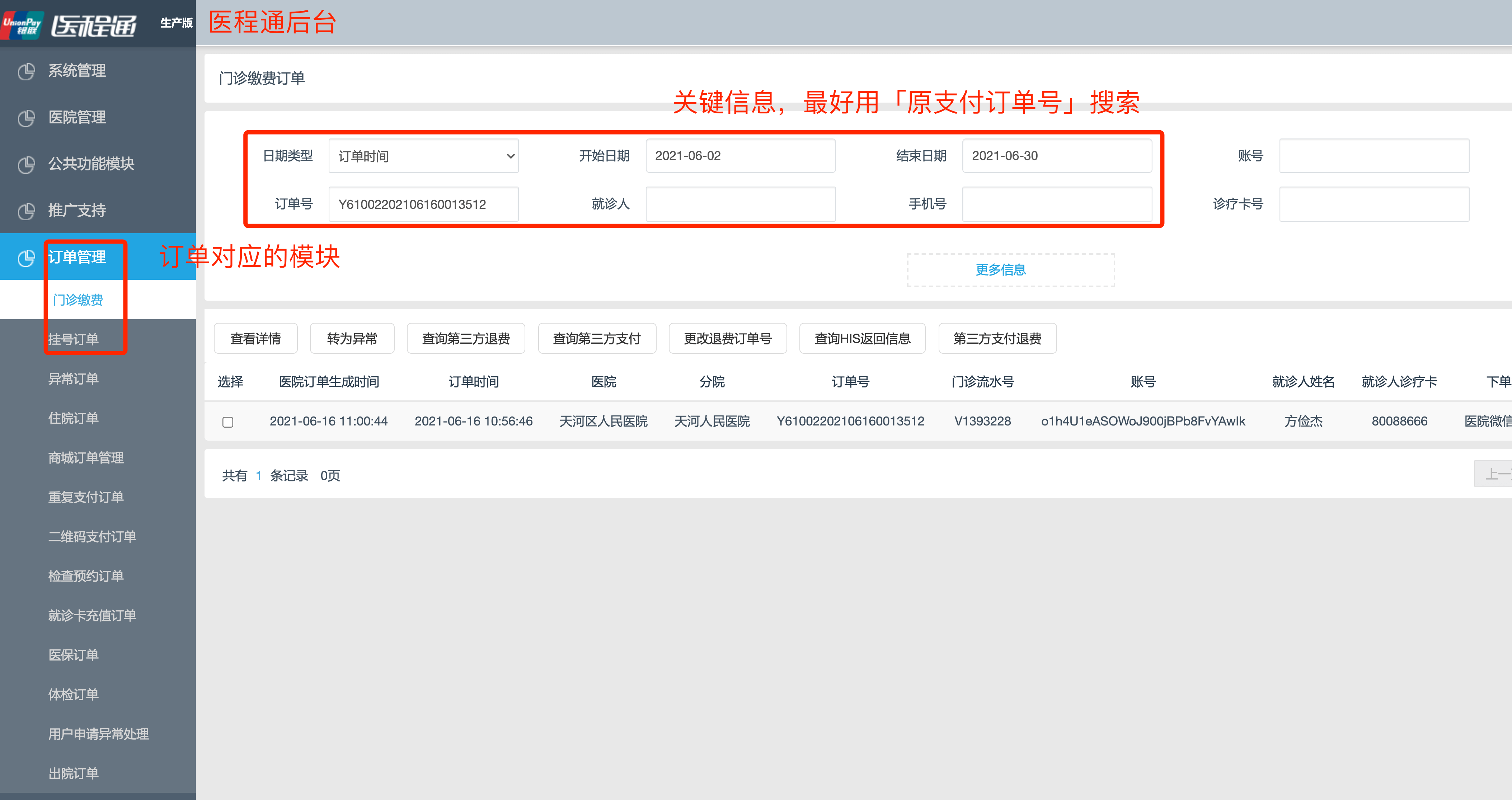The width and height of the screenshot is (1512, 800).
Task: Collapse the 订单管理 sidebar menu
Action: click(77, 257)
